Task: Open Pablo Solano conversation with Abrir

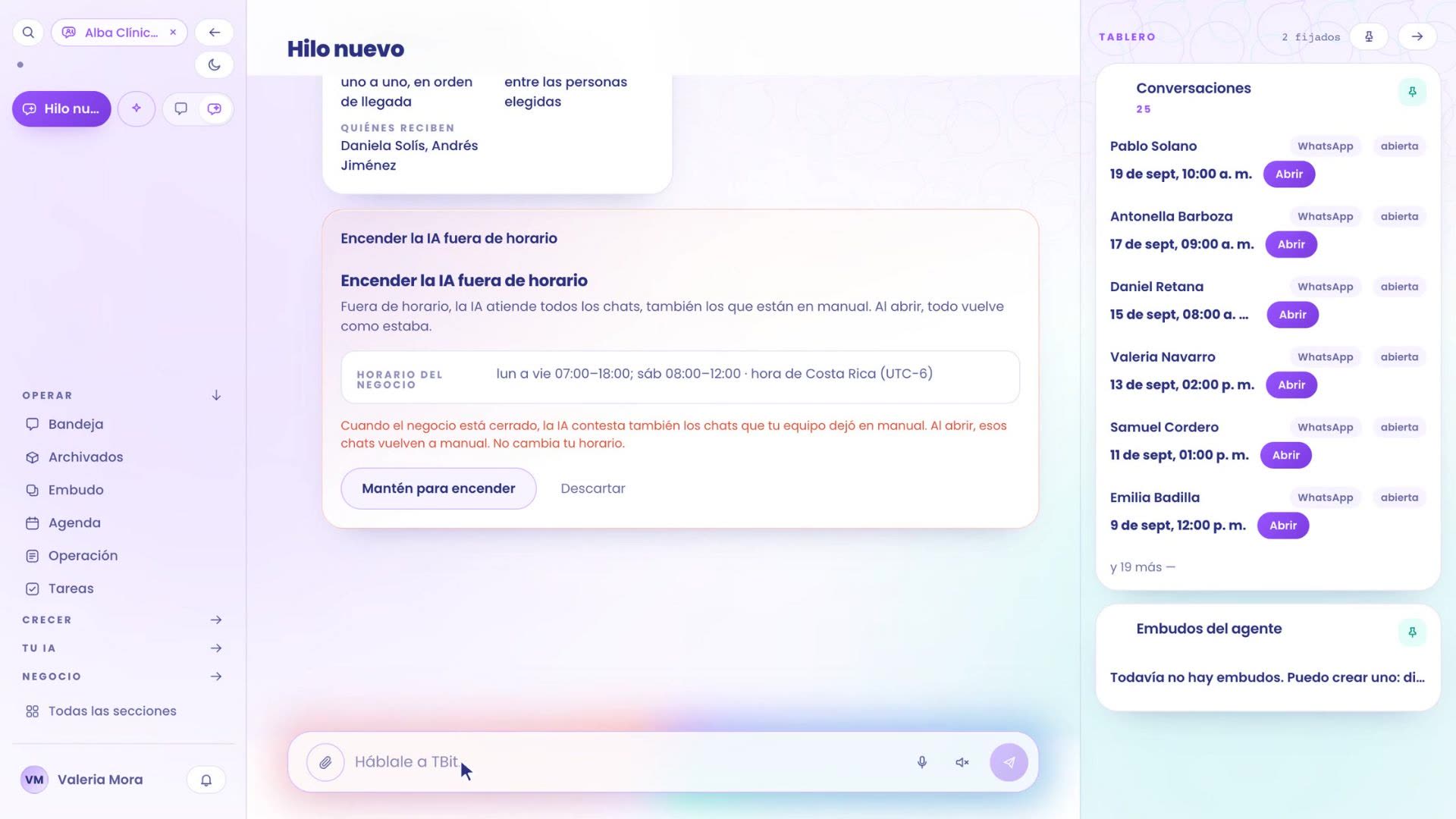Action: [1289, 174]
